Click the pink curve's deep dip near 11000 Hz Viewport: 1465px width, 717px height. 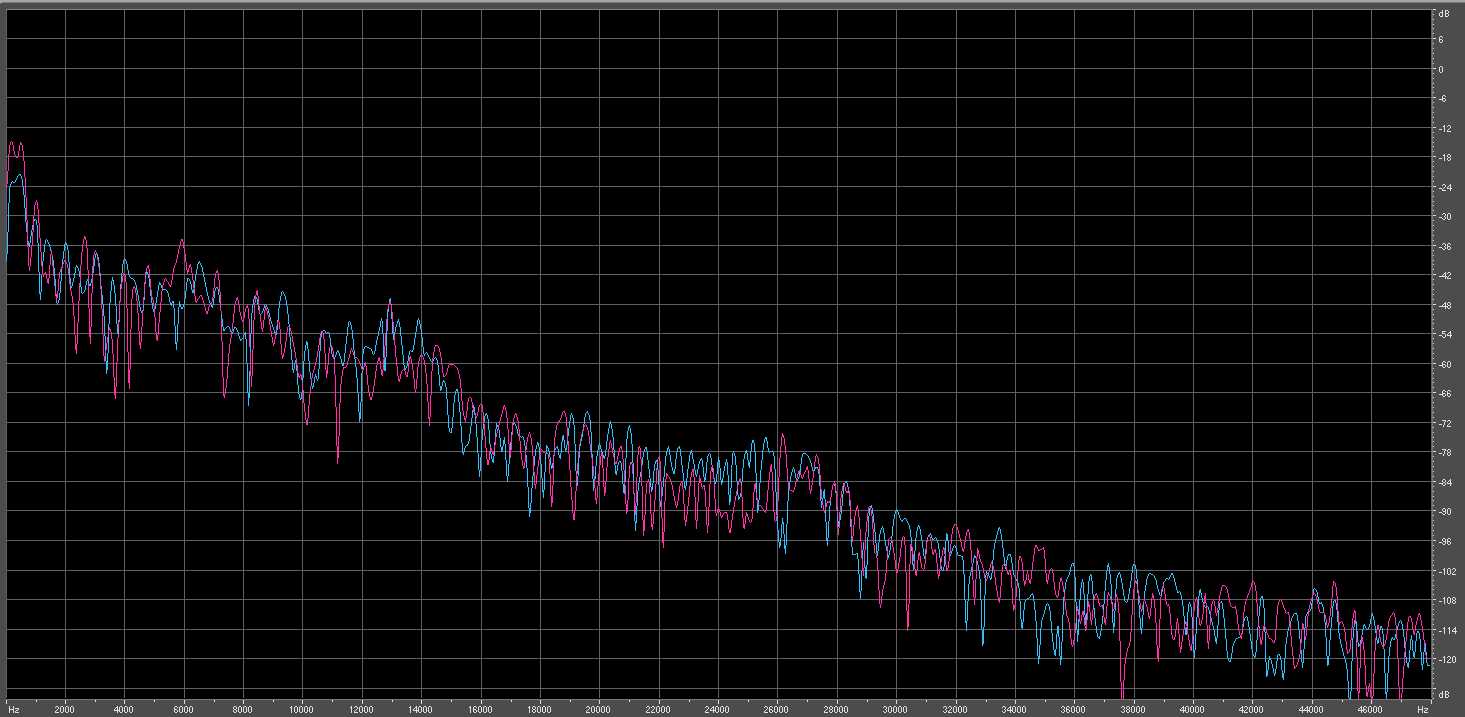pyautogui.click(x=338, y=461)
